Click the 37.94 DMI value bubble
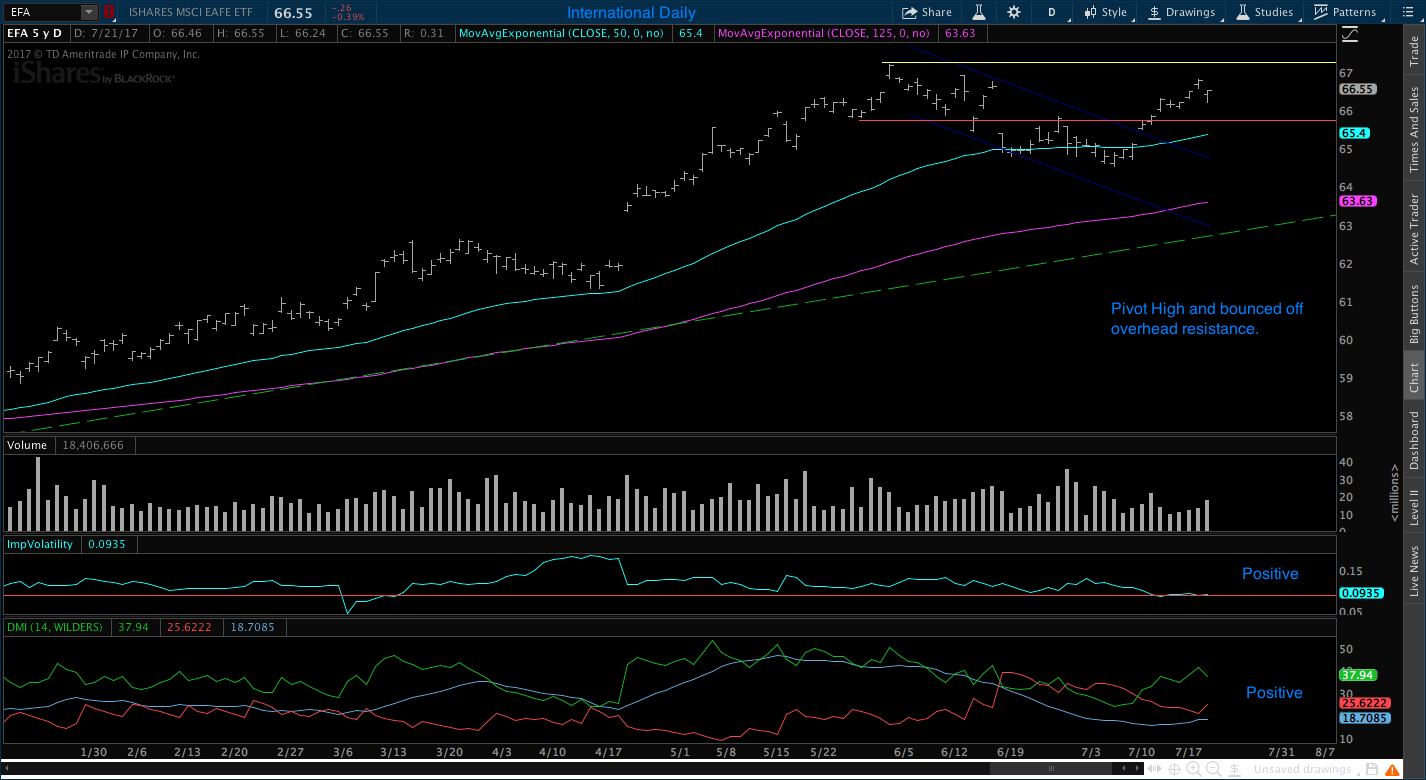The height and width of the screenshot is (780, 1426). [x=1358, y=675]
